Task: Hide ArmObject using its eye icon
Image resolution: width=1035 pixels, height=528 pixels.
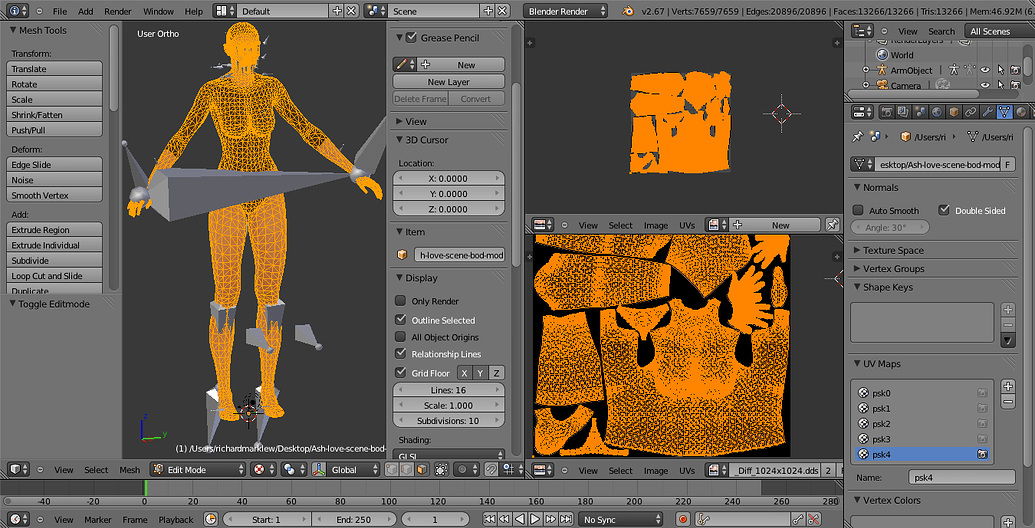Action: [x=985, y=70]
